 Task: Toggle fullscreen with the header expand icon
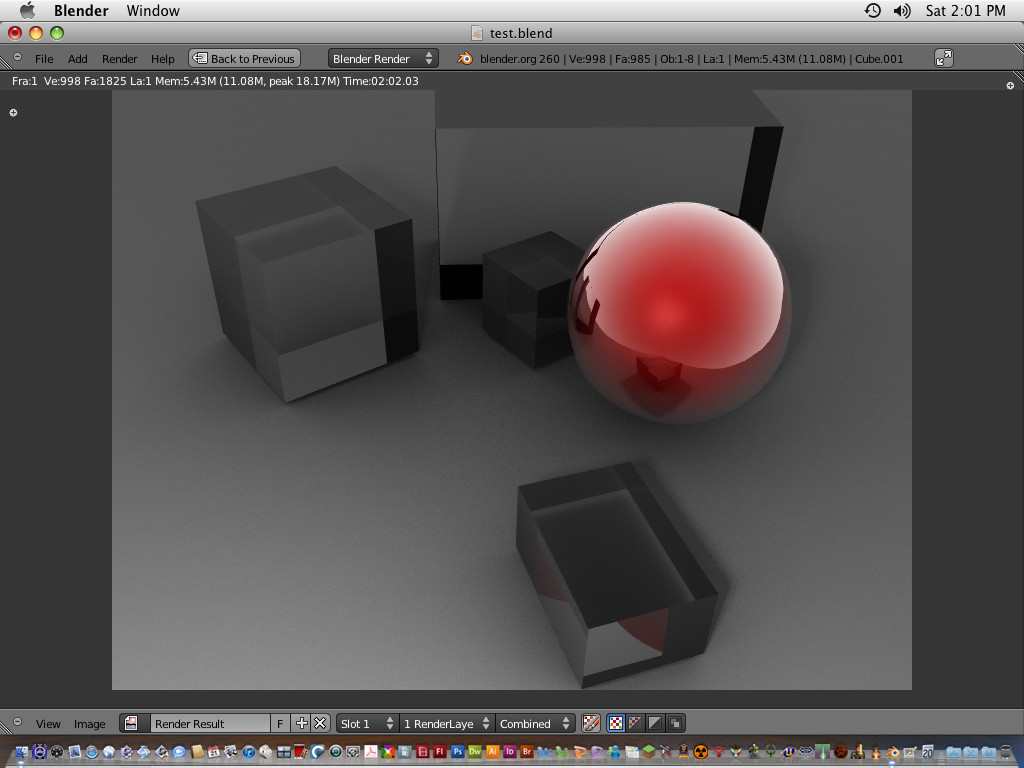944,59
